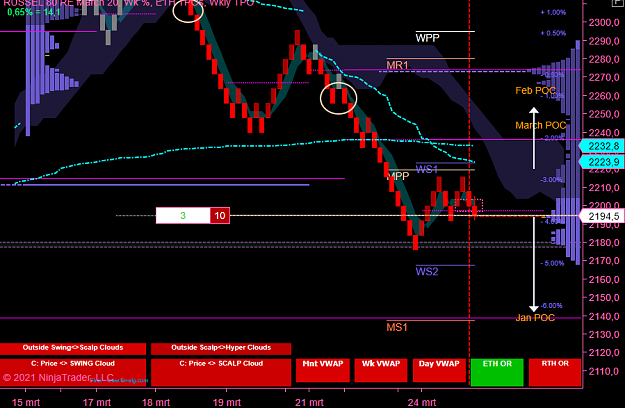Select the WS2 pivot label
The image size is (625, 408).
pyautogui.click(x=427, y=272)
